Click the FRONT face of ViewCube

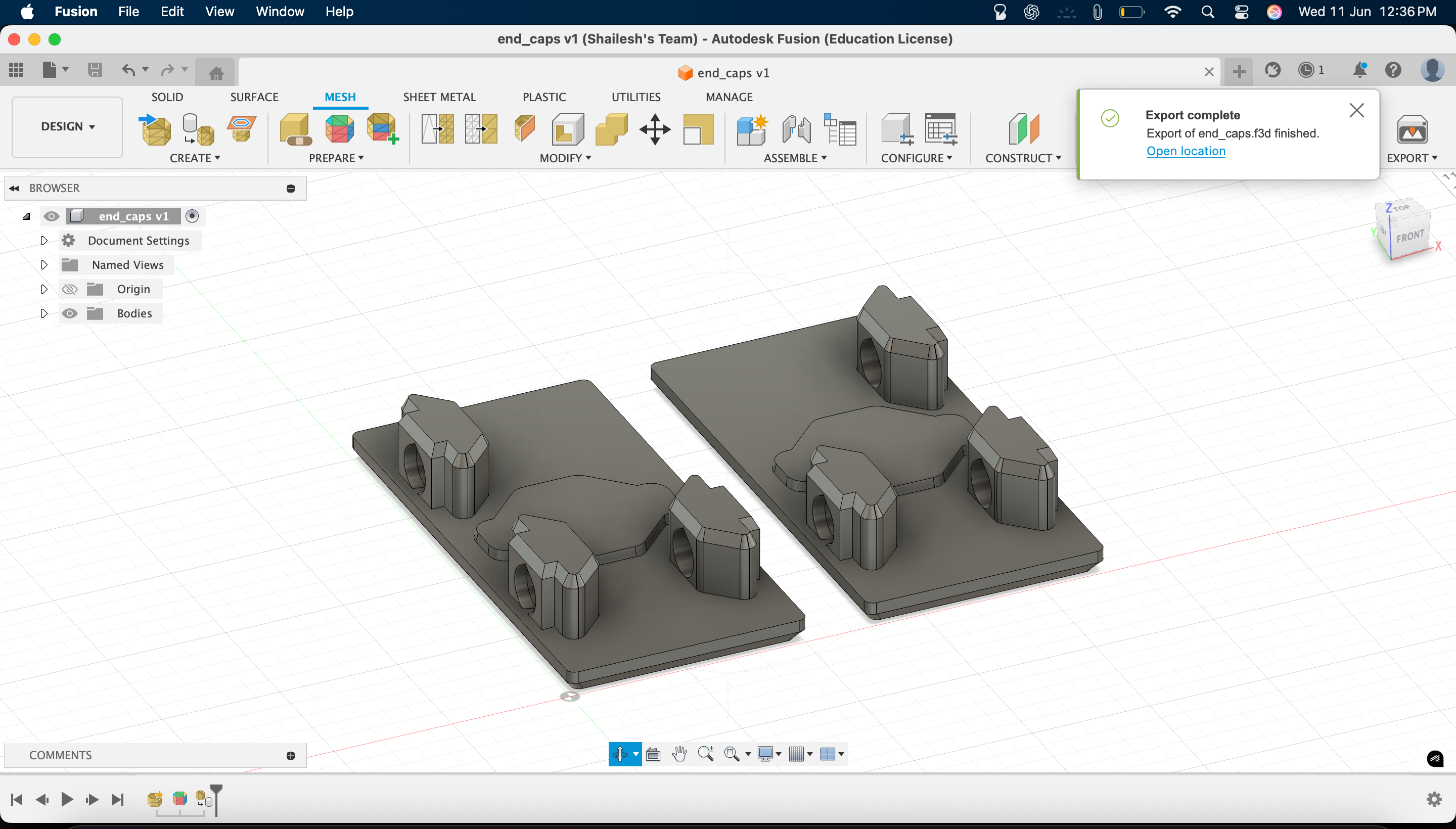(x=1409, y=236)
